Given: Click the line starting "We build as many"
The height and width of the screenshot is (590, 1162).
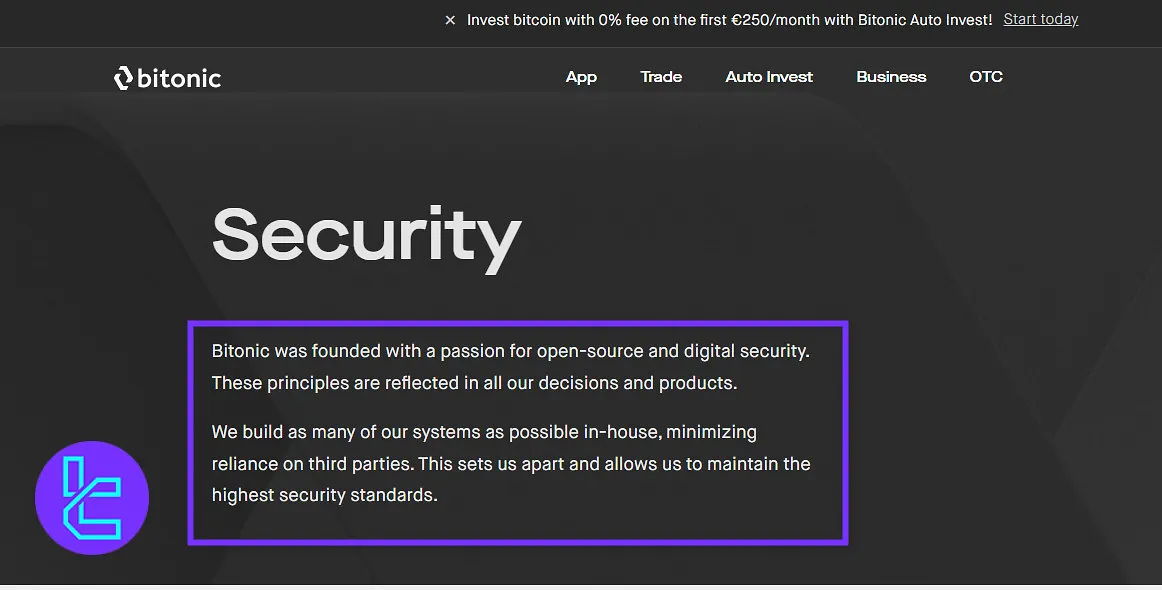Looking at the screenshot, I should (484, 432).
